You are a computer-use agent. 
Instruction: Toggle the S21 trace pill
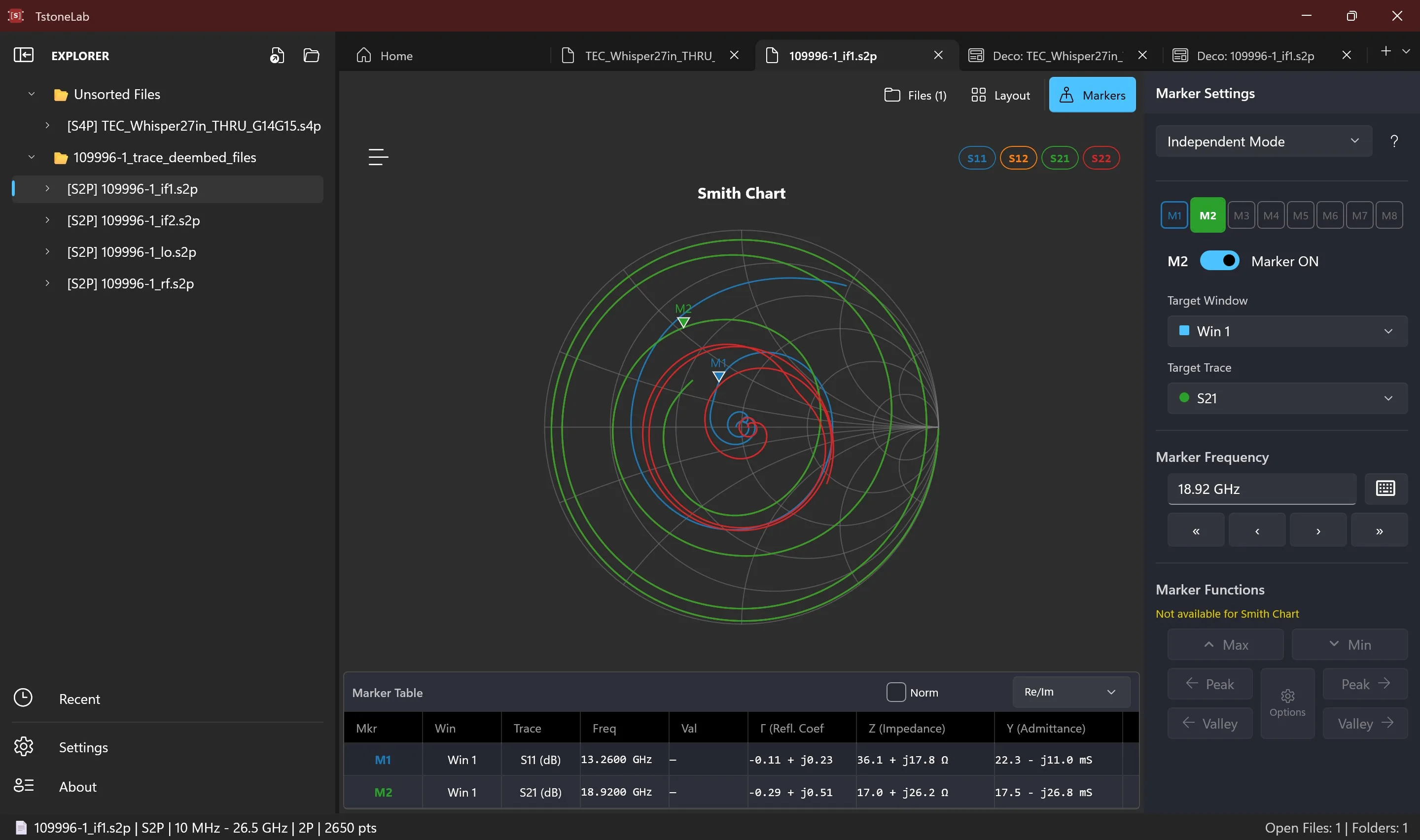pyautogui.click(x=1059, y=158)
